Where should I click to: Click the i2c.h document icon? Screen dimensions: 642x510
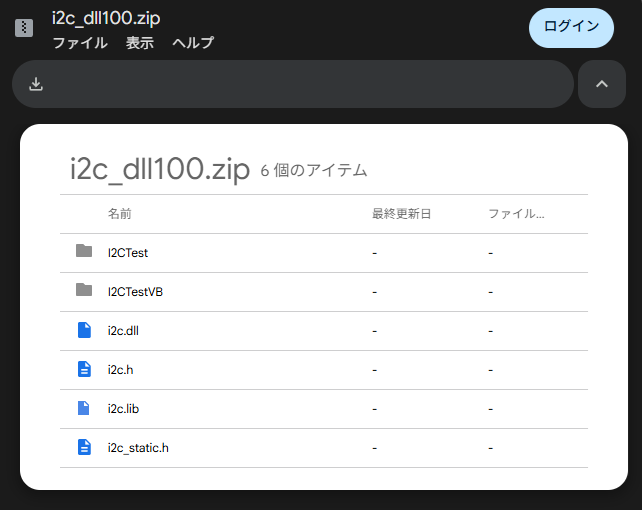coord(84,369)
